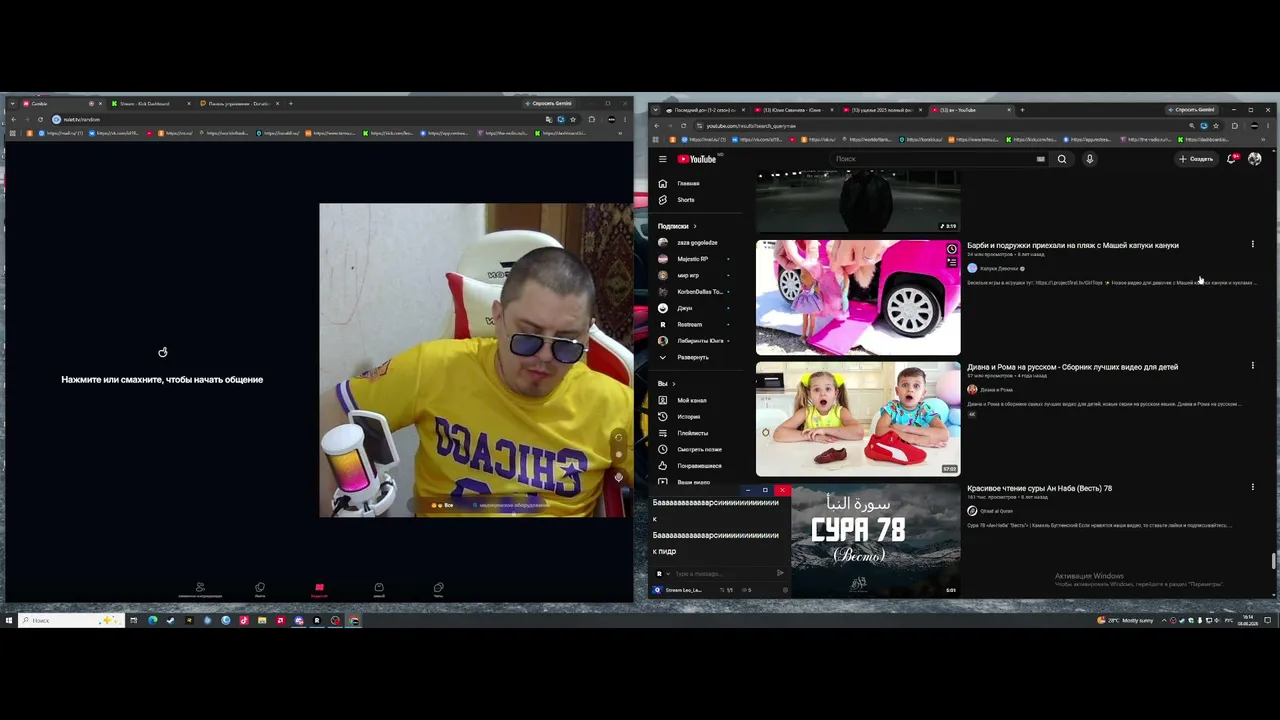Open more options for Диана и Рома video

point(1252,366)
